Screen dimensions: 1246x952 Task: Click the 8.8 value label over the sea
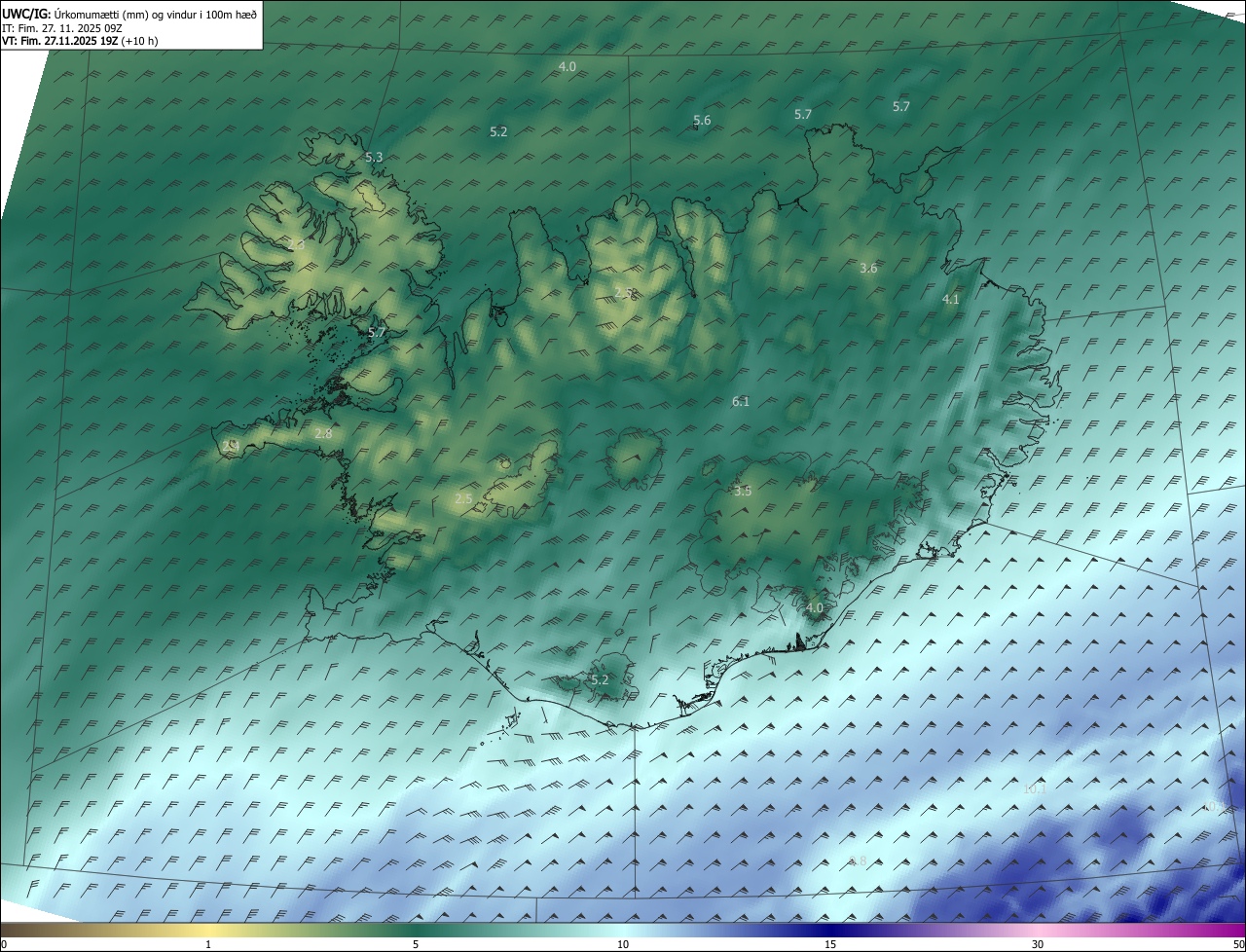point(858,860)
